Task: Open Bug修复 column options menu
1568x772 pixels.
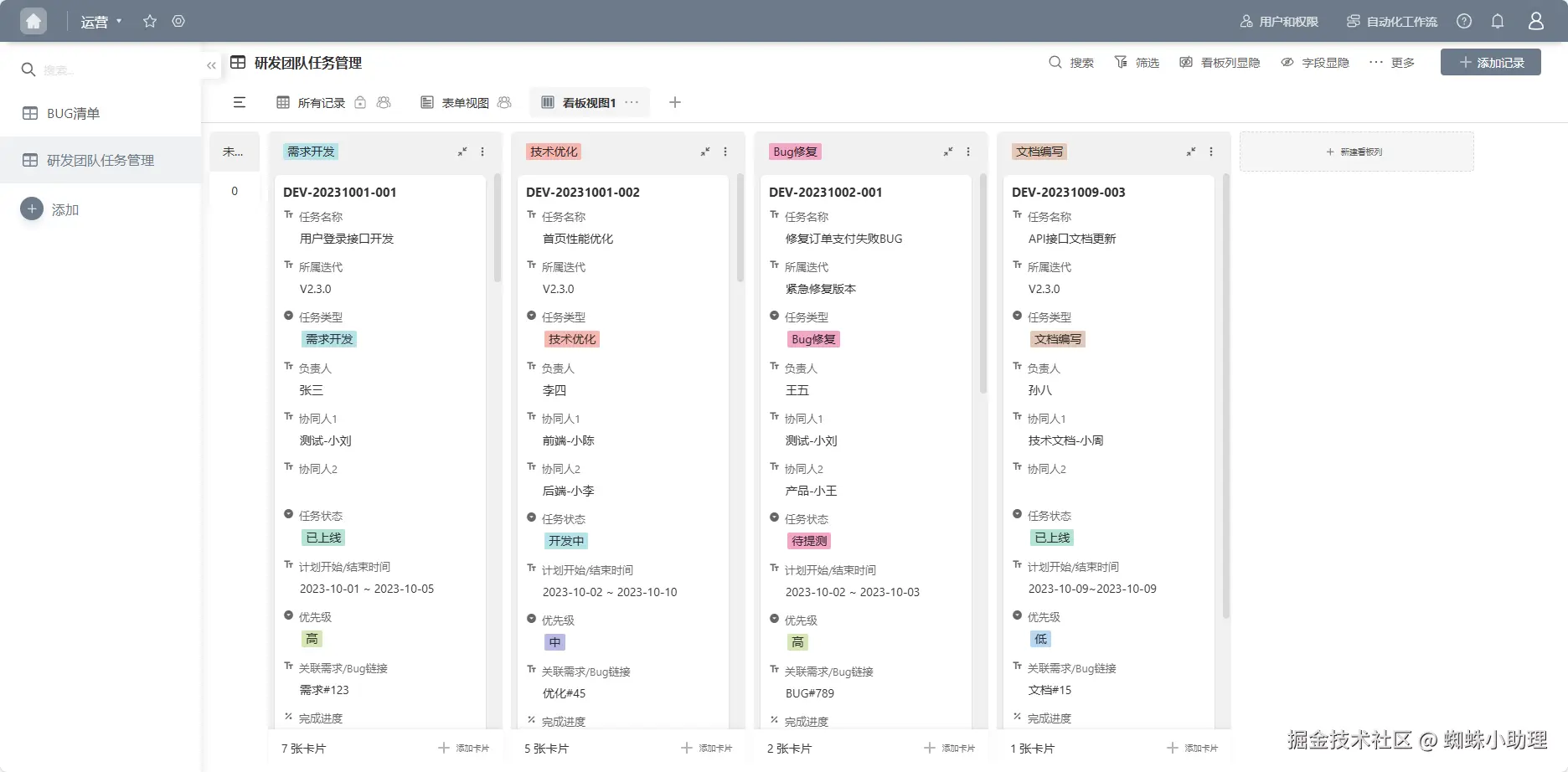Action: (968, 152)
